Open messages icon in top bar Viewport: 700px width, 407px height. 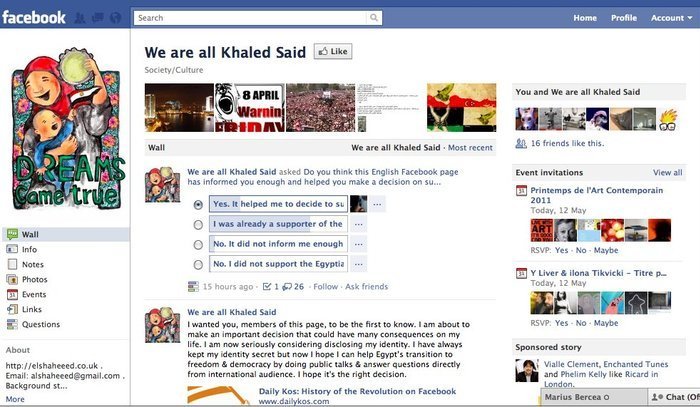click(97, 18)
